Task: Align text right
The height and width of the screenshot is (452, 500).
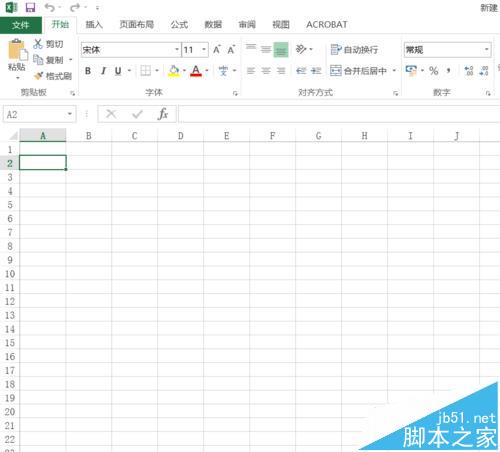Action: [x=281, y=71]
